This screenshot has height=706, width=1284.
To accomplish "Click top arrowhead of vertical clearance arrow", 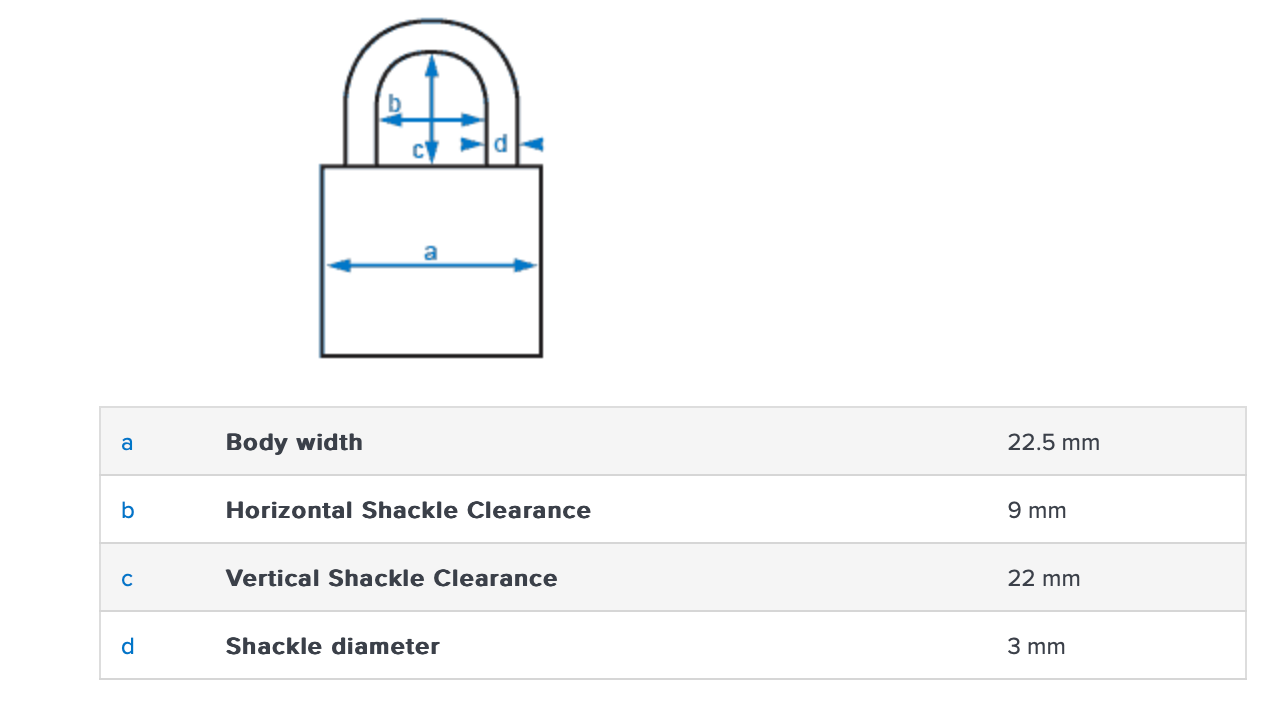I will (431, 63).
